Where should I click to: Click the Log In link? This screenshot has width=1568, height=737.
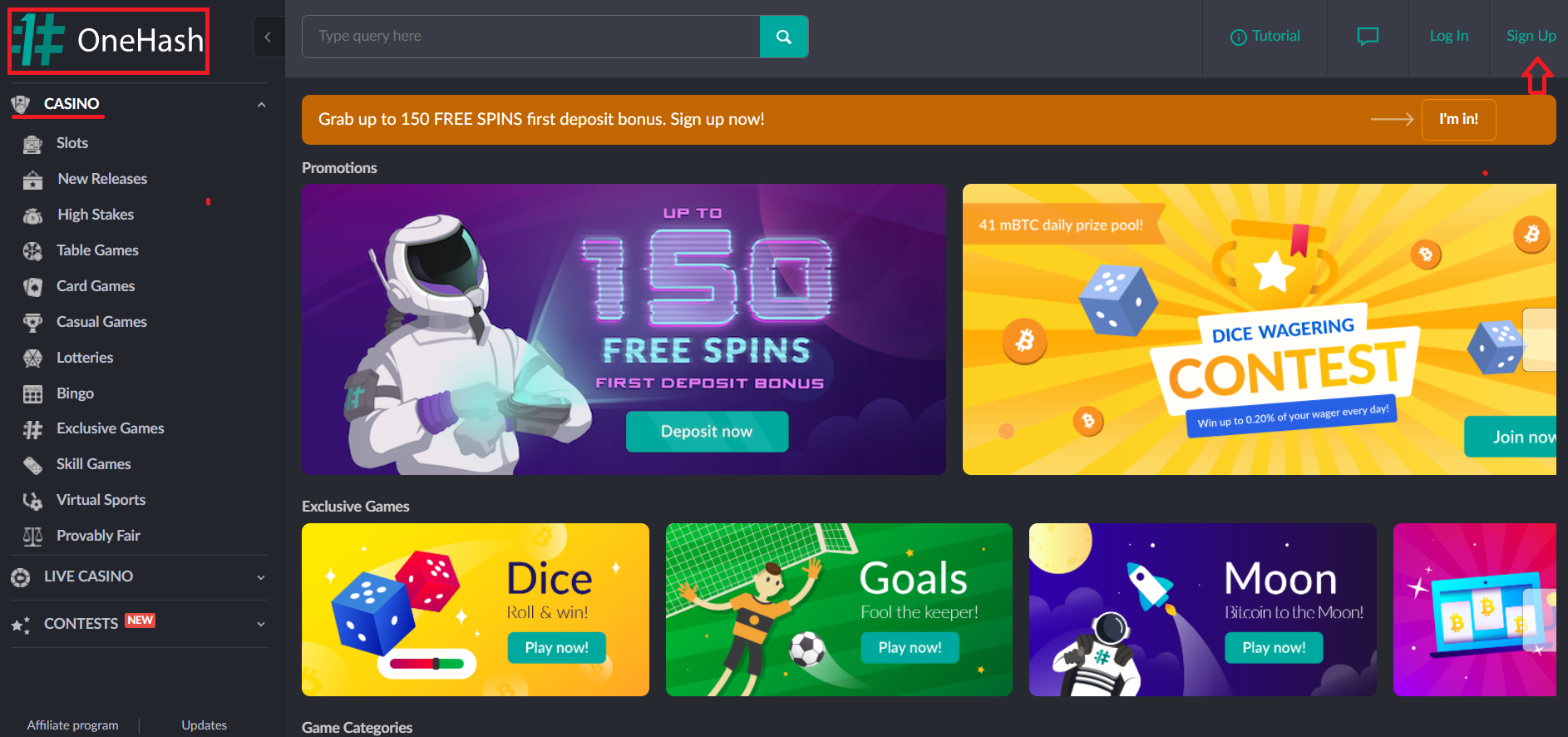(x=1449, y=36)
